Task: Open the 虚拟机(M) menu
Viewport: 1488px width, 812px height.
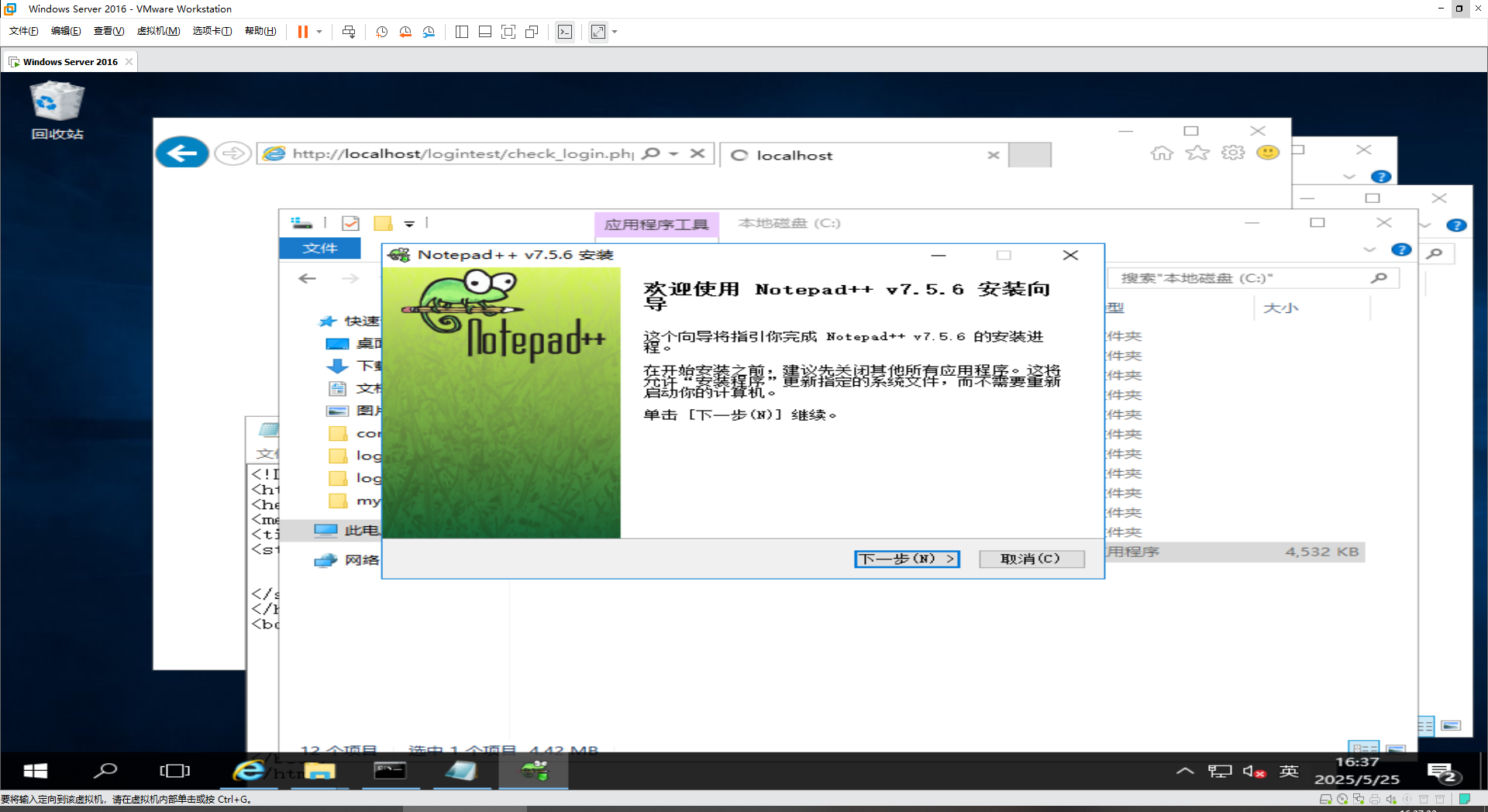Action: 158,31
